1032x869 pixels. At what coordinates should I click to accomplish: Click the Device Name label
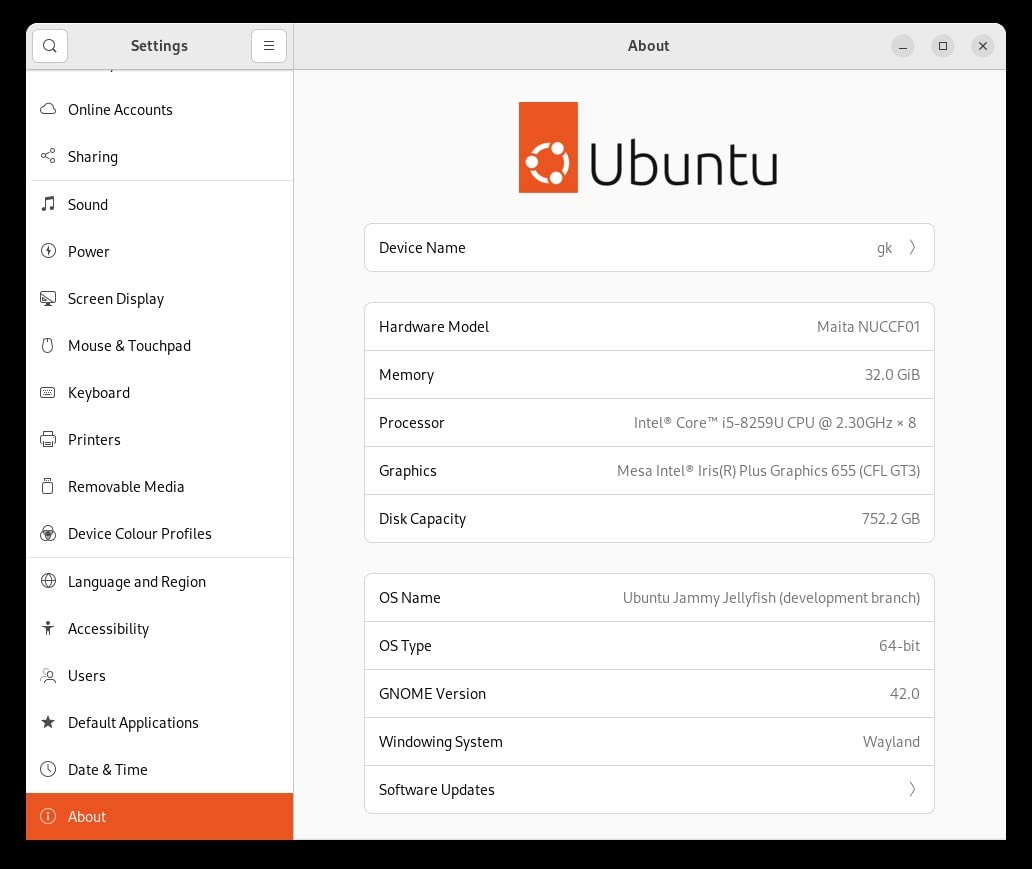pyautogui.click(x=422, y=248)
